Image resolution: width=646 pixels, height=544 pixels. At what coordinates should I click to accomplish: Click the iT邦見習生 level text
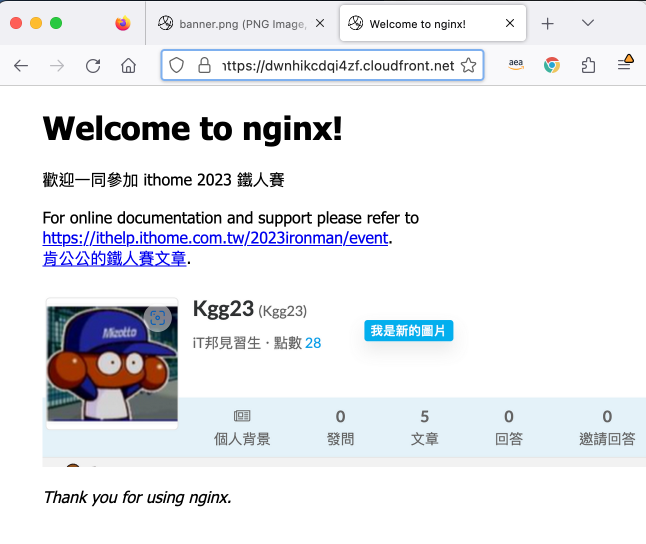[x=227, y=343]
